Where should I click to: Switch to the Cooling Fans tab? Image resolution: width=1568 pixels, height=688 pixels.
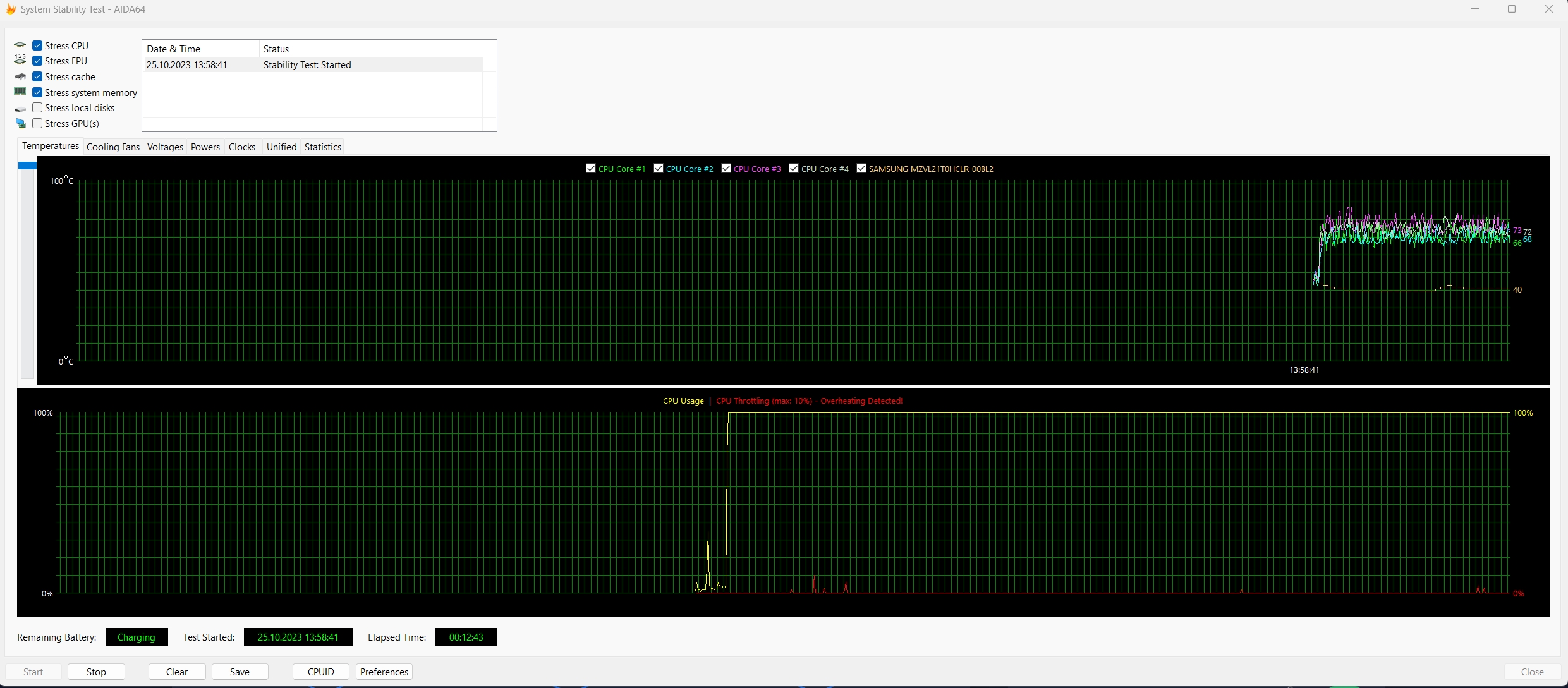click(x=112, y=147)
